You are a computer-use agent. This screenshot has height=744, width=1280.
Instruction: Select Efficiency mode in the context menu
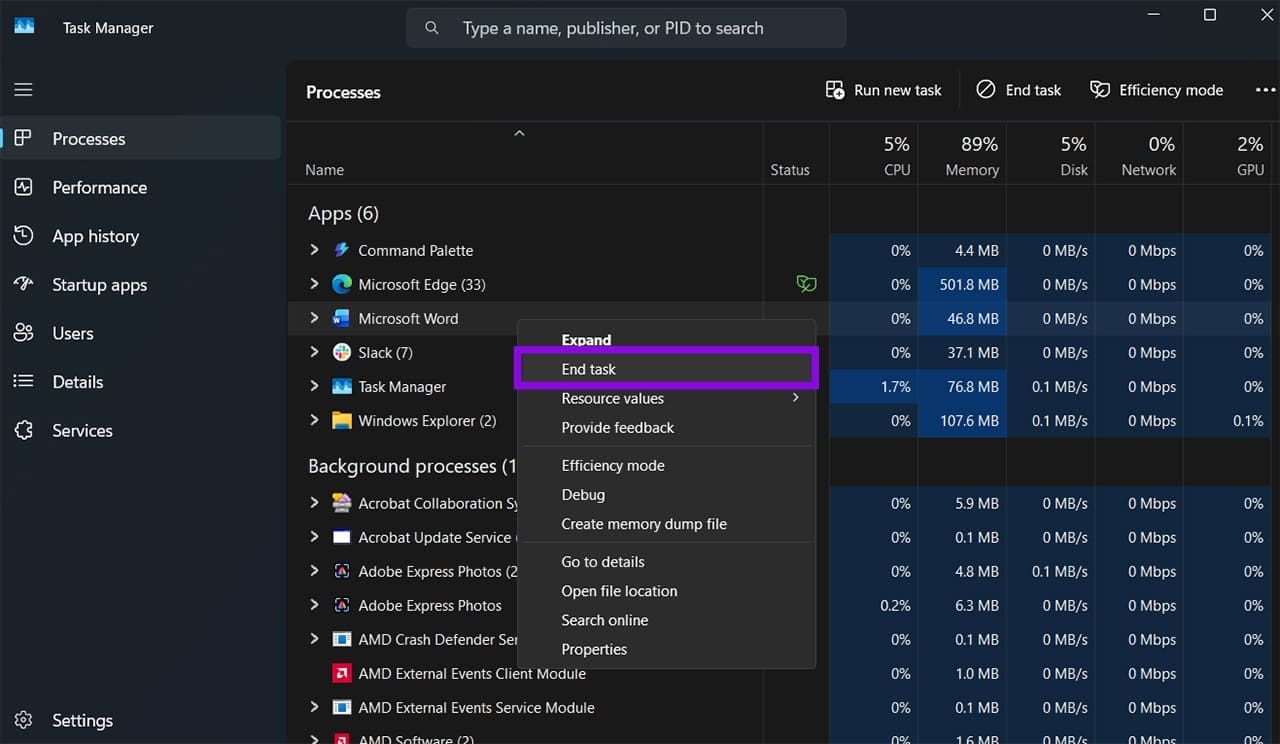coord(666,465)
